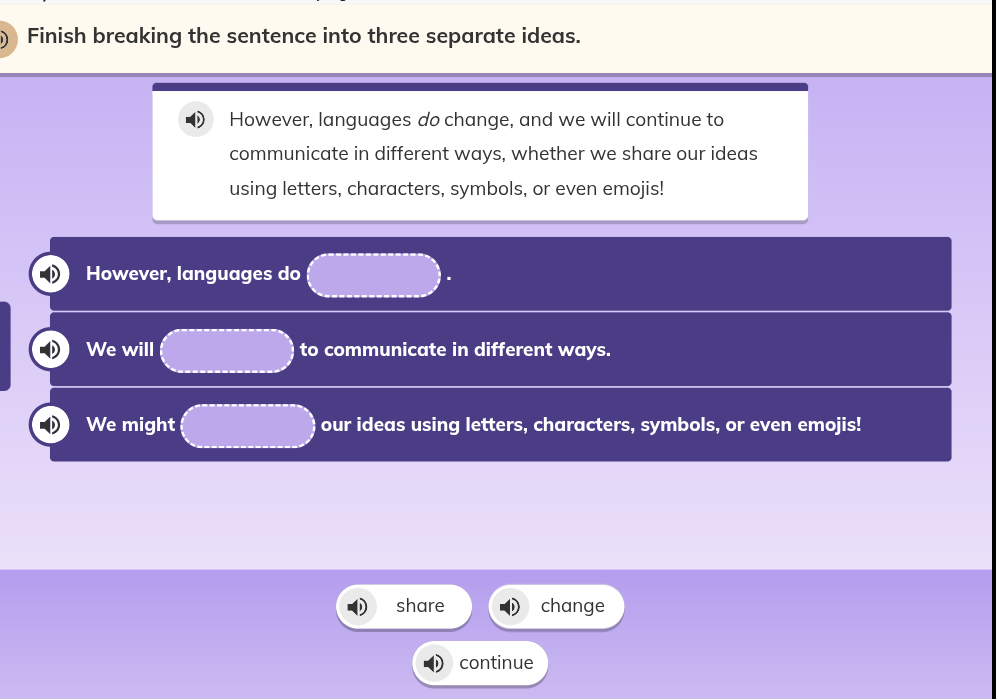Click the blank in the 'We might' sentence
996x699 pixels.
247,425
